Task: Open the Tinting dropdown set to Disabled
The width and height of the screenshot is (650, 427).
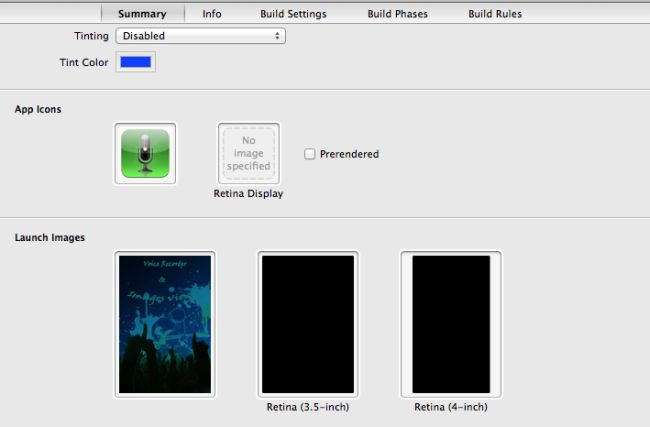Action: 201,36
